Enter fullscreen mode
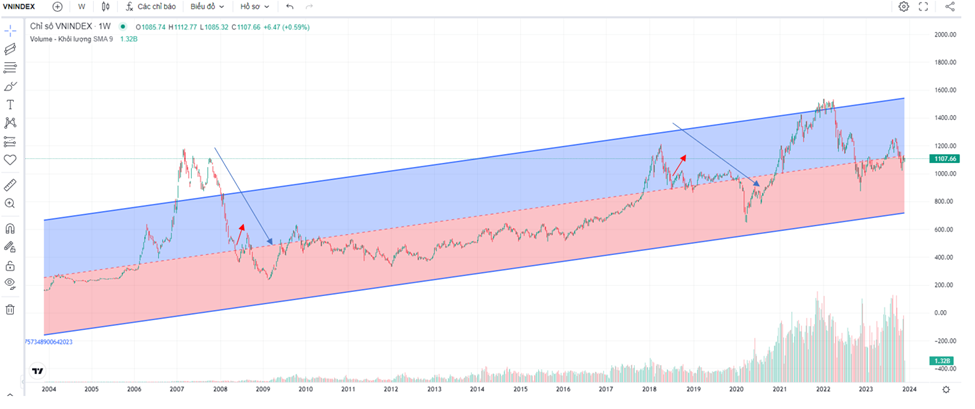The image size is (975, 409). (923, 6)
